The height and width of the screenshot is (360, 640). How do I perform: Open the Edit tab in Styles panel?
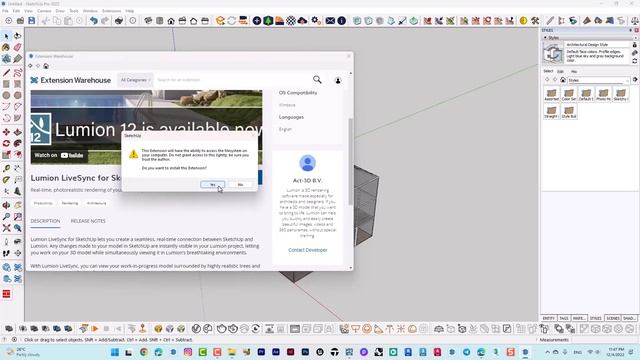pyautogui.click(x=560, y=71)
